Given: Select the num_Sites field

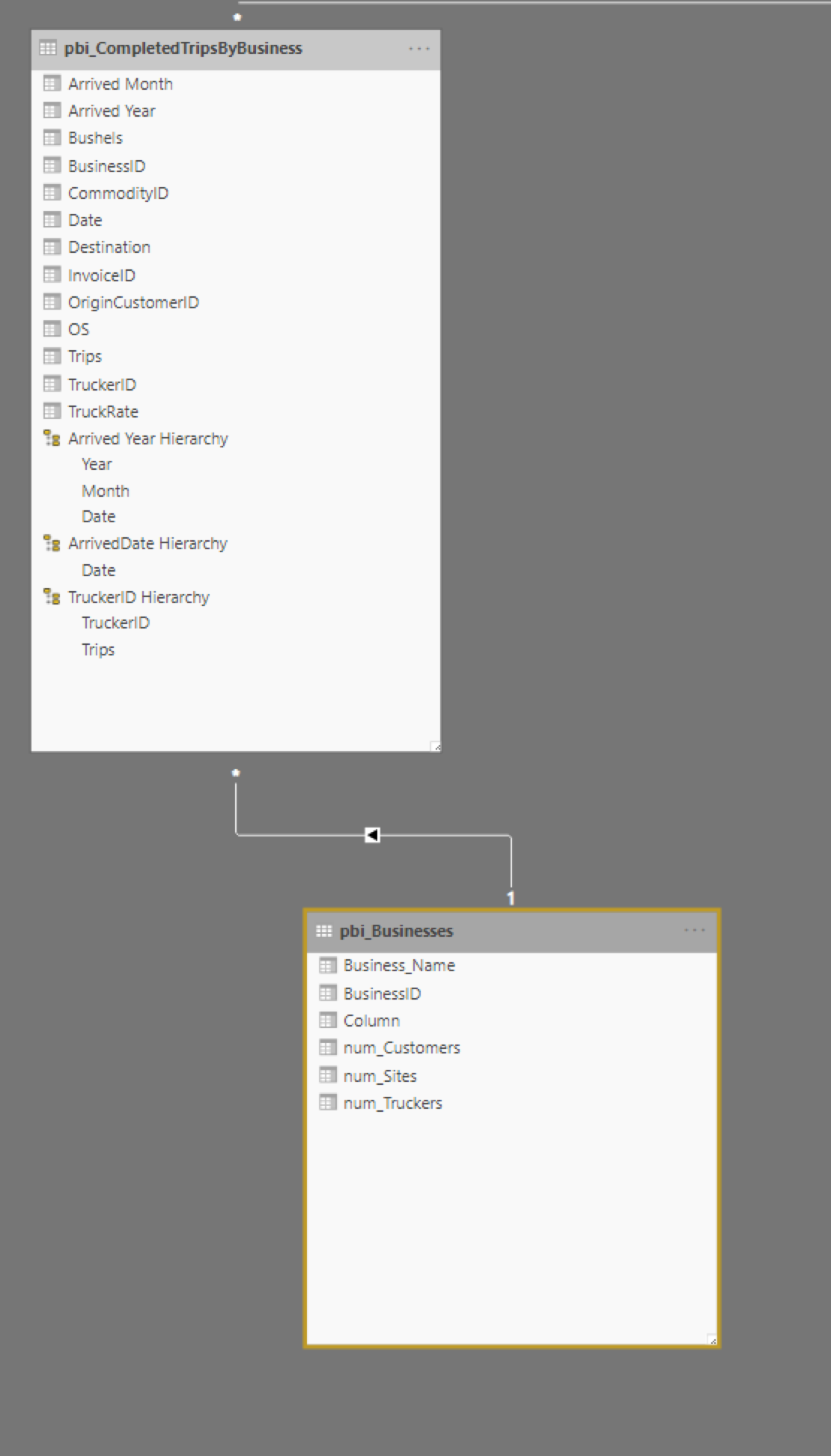Looking at the screenshot, I should click(x=380, y=1076).
